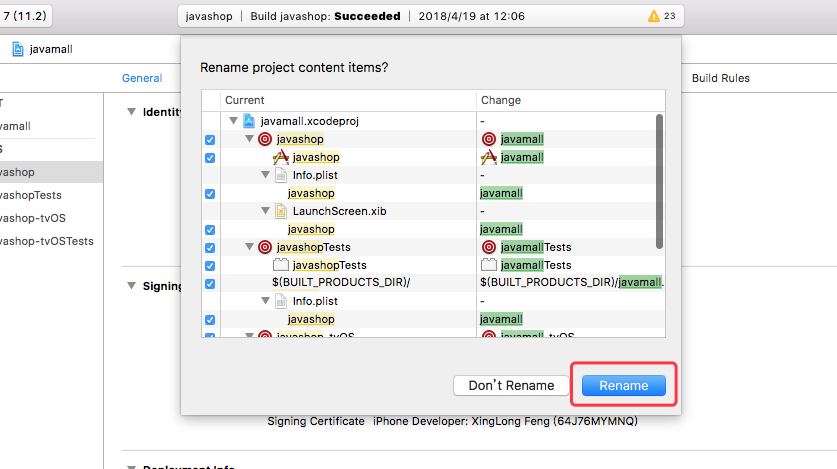Click the Change column header
Viewport: 837px width, 469px height.
(x=571, y=100)
